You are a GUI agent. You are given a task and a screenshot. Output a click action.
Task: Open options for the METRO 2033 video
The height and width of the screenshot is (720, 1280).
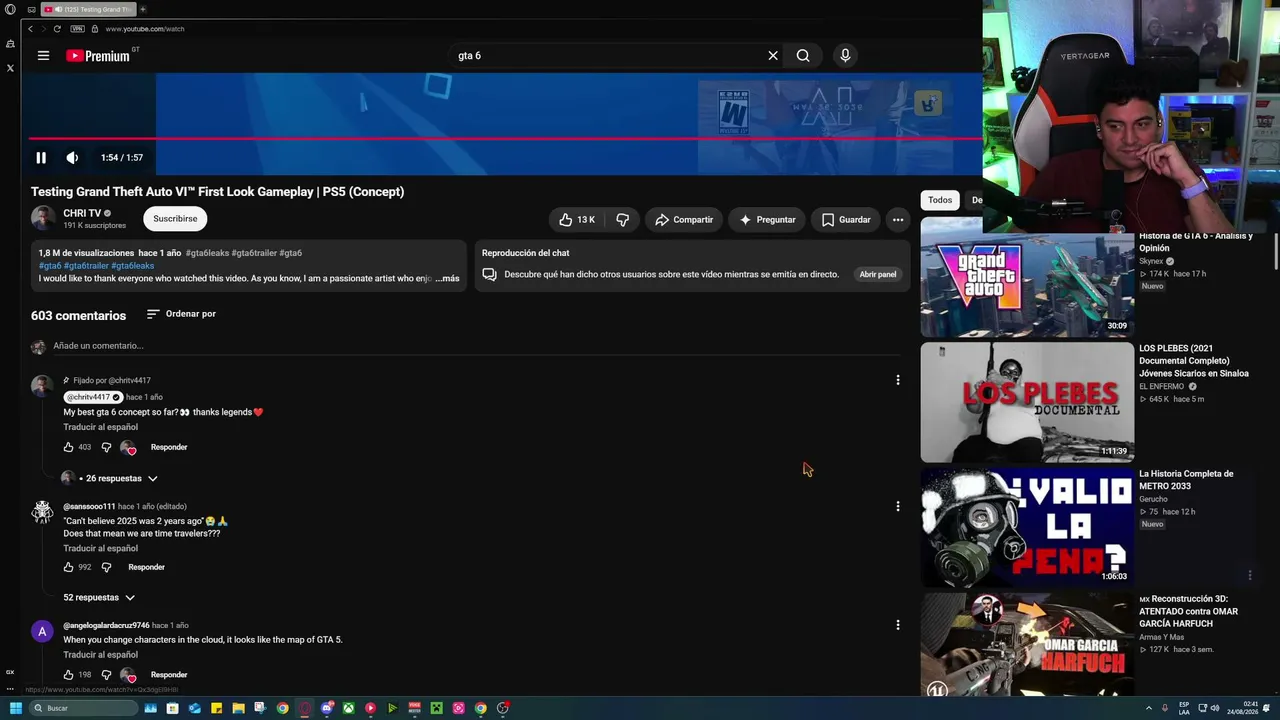1250,575
